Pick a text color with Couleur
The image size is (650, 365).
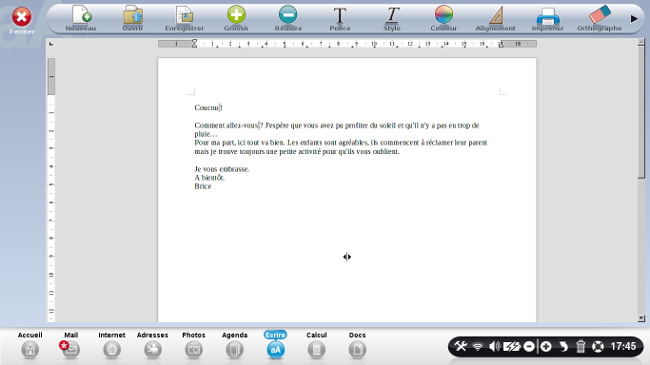click(x=444, y=19)
